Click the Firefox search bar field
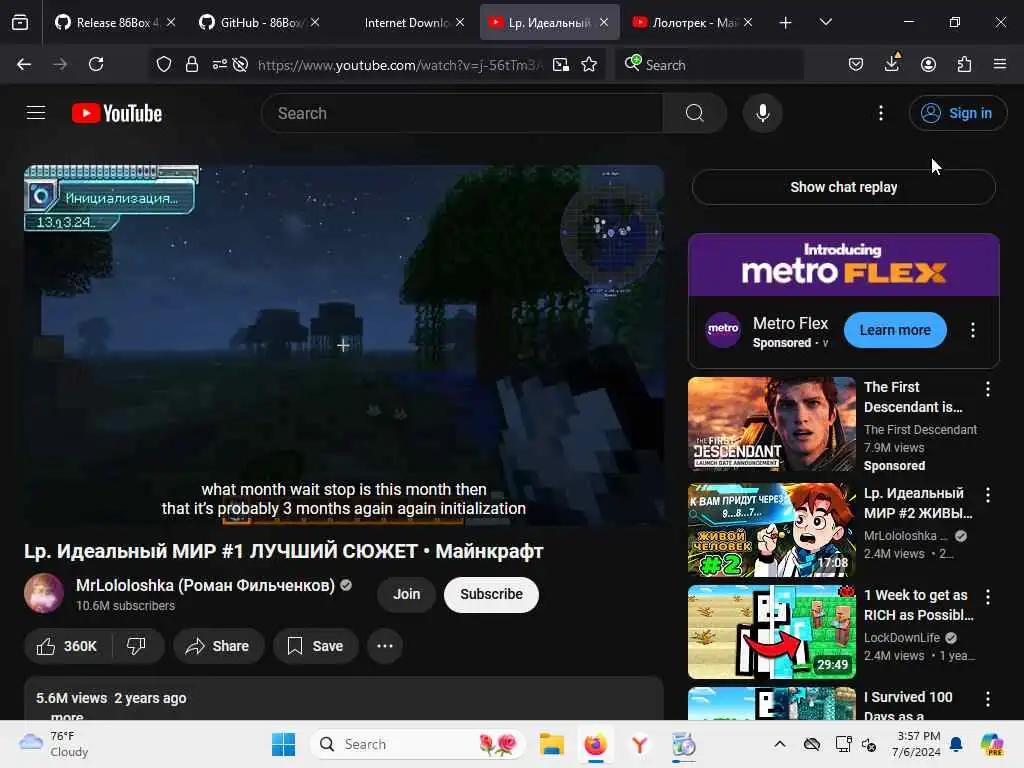Screen dimensions: 1024x768 pos(709,65)
